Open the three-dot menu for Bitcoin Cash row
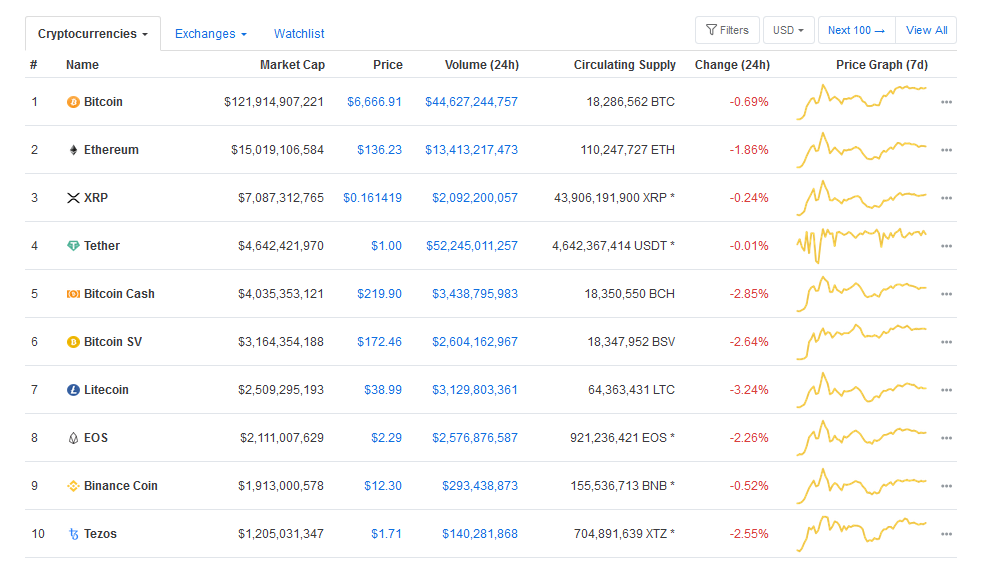The image size is (983, 561). click(x=946, y=294)
